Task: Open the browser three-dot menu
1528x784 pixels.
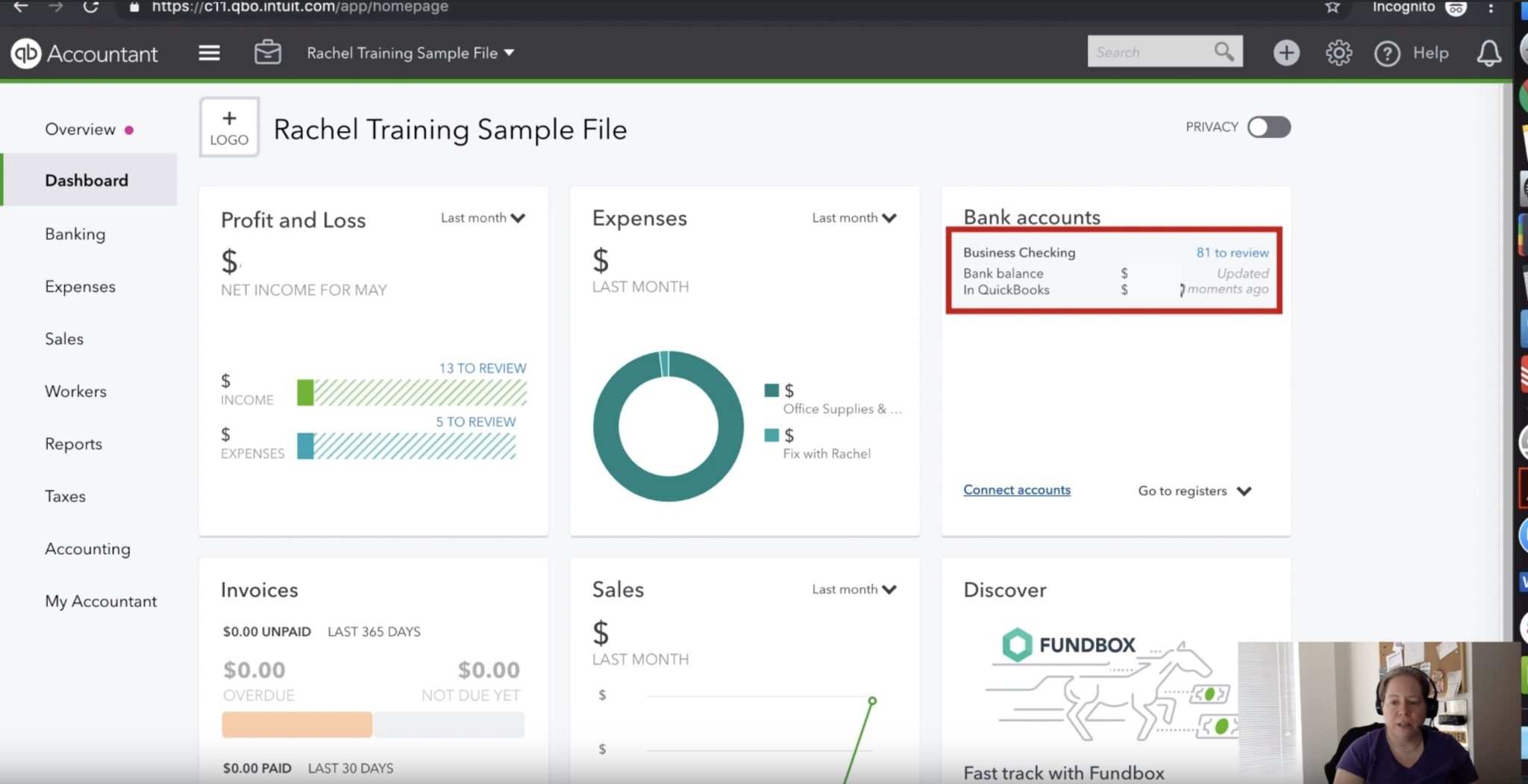Action: tap(1491, 7)
